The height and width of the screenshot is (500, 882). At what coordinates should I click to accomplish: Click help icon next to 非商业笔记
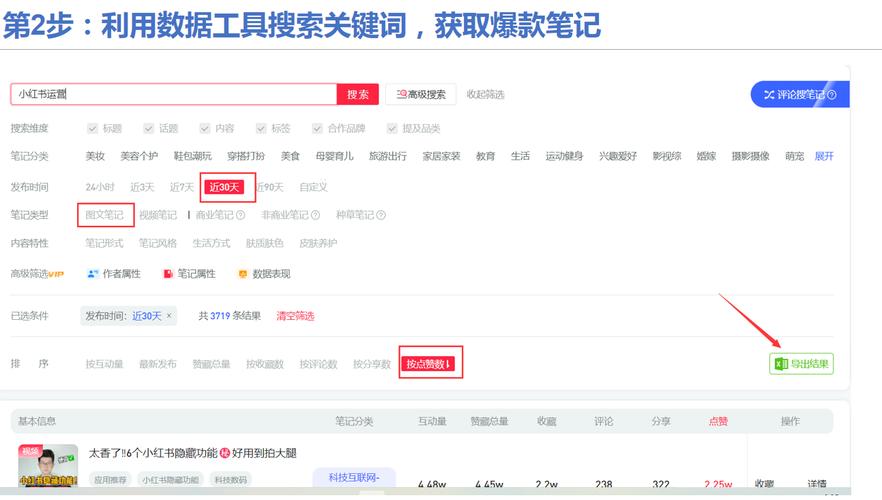click(315, 215)
